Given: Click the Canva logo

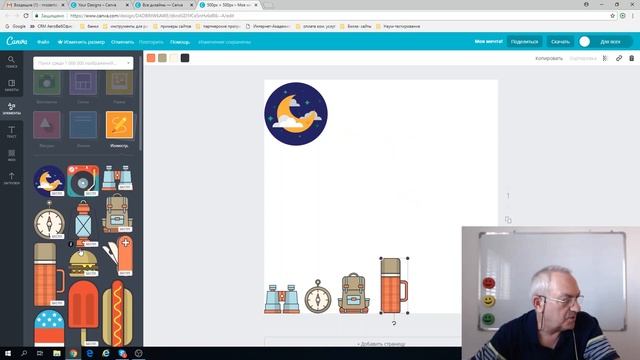Looking at the screenshot, I should (17, 41).
